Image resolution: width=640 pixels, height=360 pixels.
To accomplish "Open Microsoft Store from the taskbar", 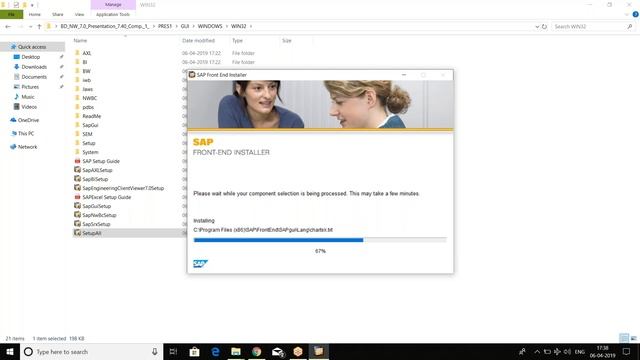I will [194, 351].
